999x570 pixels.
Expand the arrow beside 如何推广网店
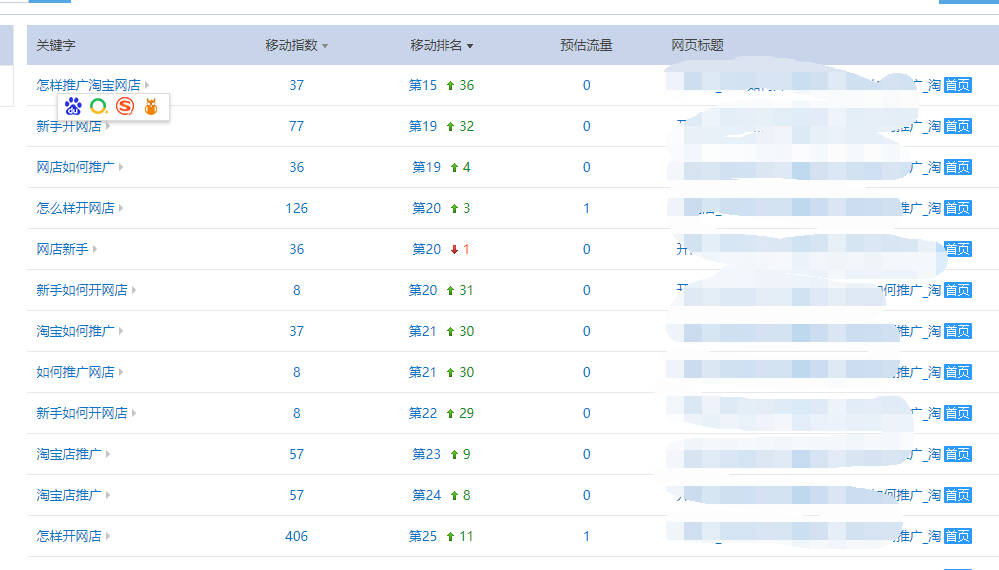coord(121,372)
